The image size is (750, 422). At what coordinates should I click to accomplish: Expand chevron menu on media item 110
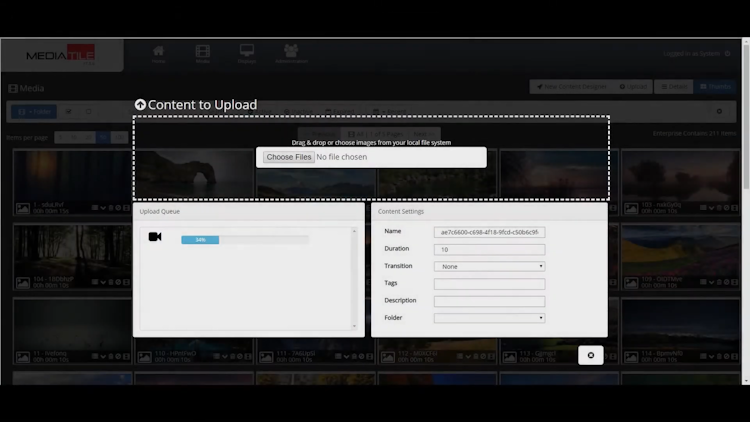point(224,356)
